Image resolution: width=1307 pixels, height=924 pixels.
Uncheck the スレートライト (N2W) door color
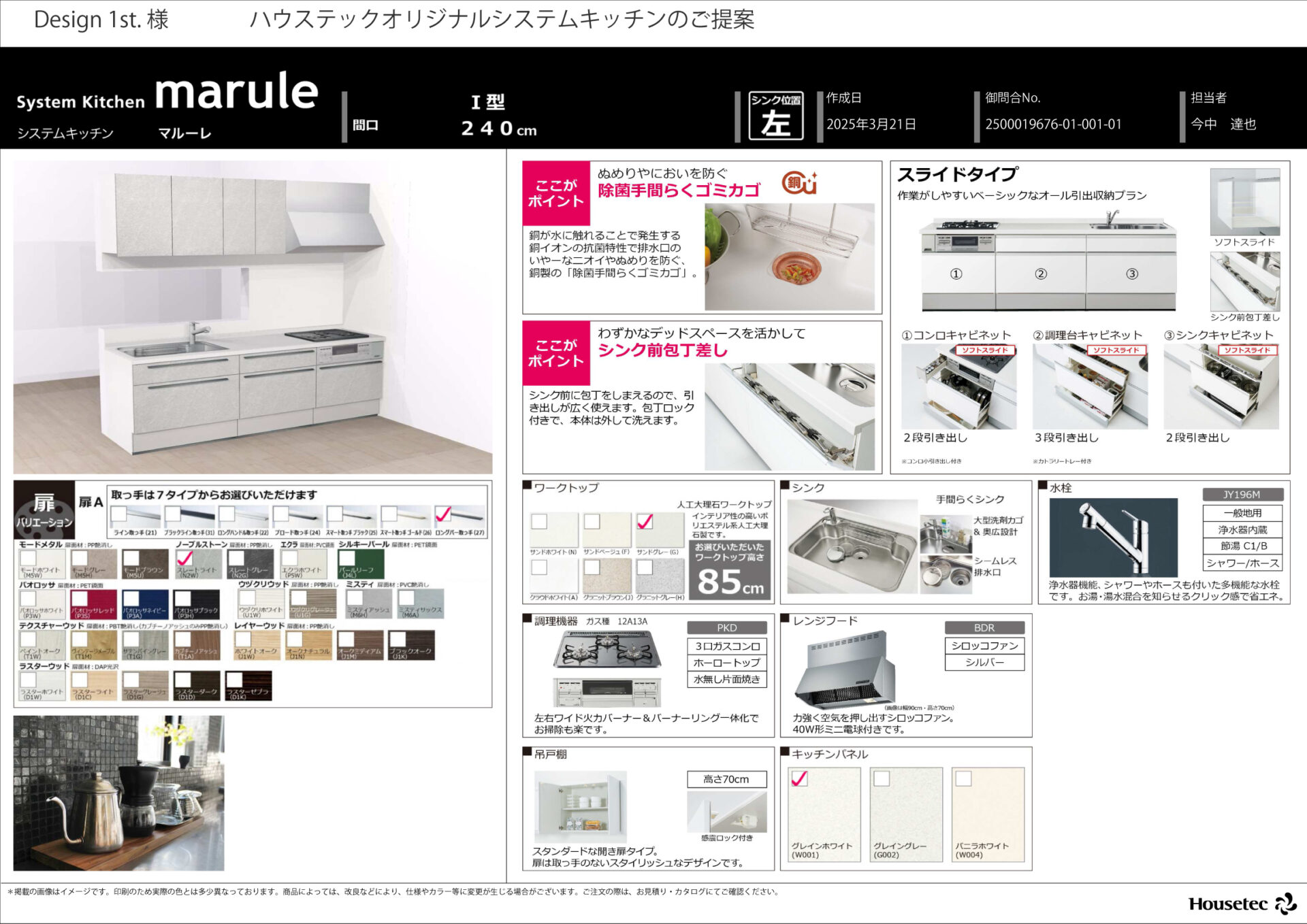click(184, 559)
